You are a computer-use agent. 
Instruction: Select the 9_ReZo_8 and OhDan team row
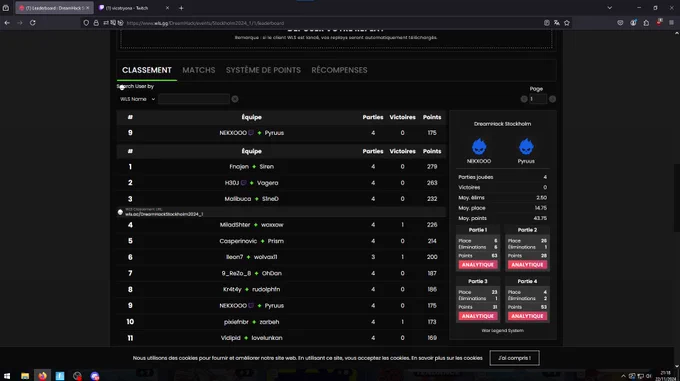(x=281, y=274)
